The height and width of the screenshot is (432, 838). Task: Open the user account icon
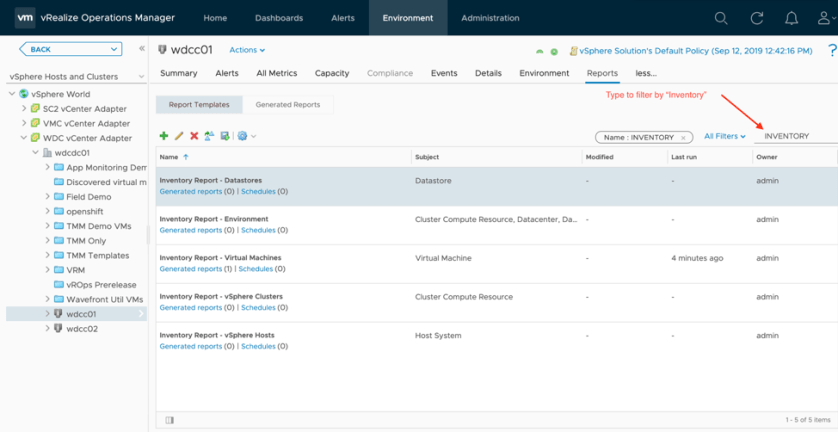826,18
